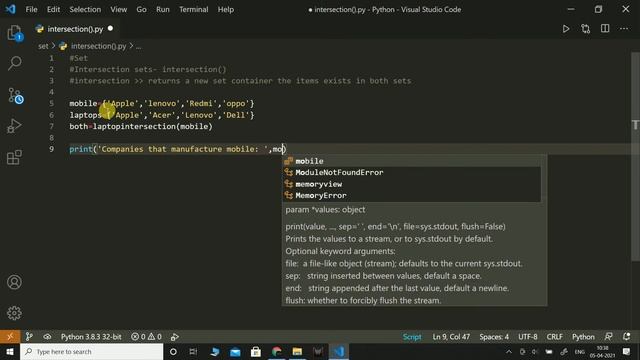Open Mail app on taskbar
The width and height of the screenshot is (640, 360).
click(x=235, y=351)
